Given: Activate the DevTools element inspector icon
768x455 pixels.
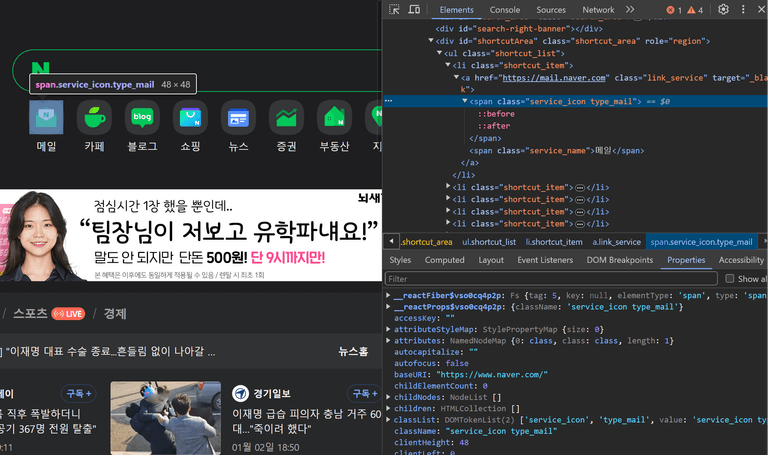Looking at the screenshot, I should (x=394, y=9).
